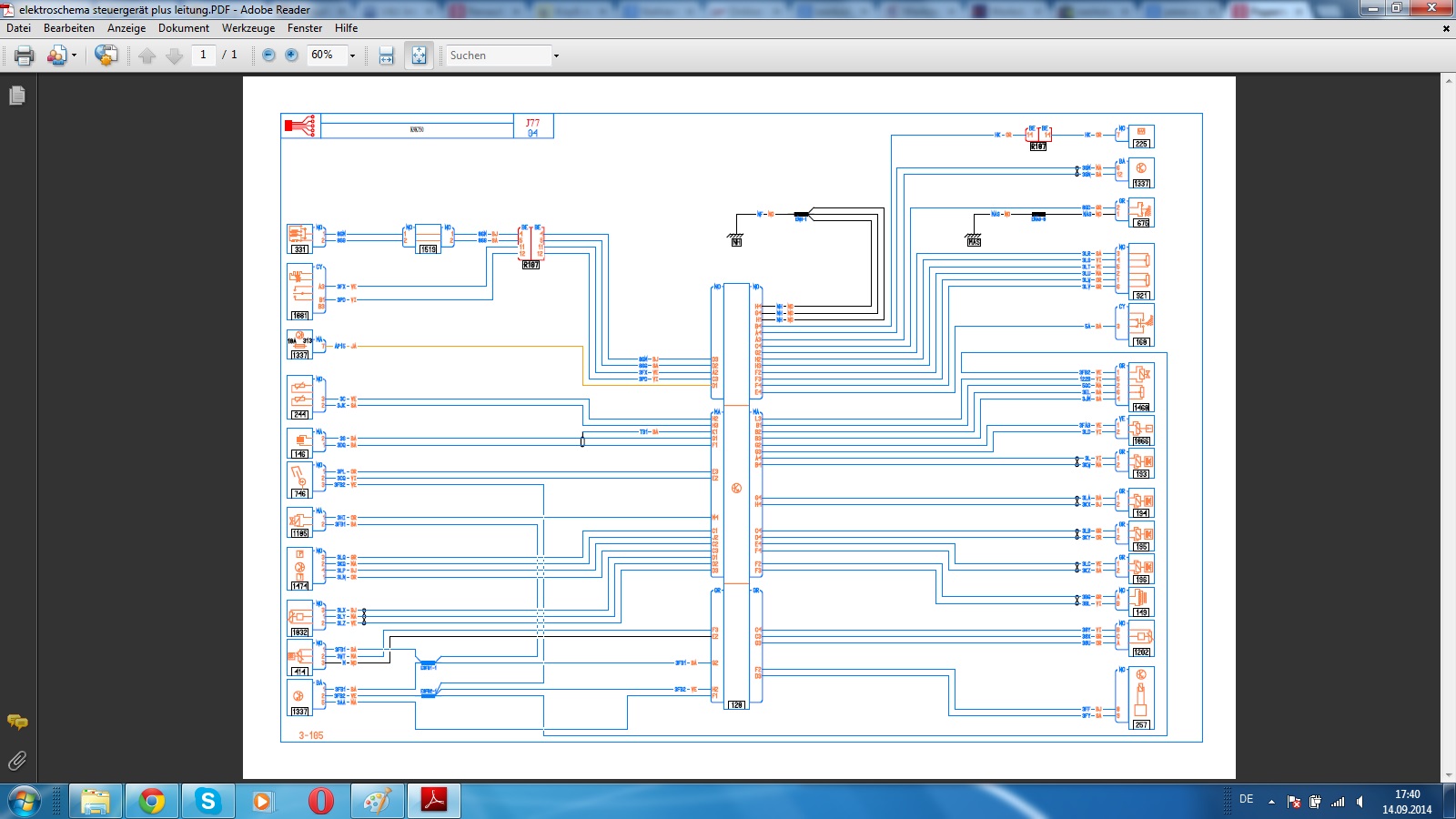Go to next page with down arrow

point(174,56)
